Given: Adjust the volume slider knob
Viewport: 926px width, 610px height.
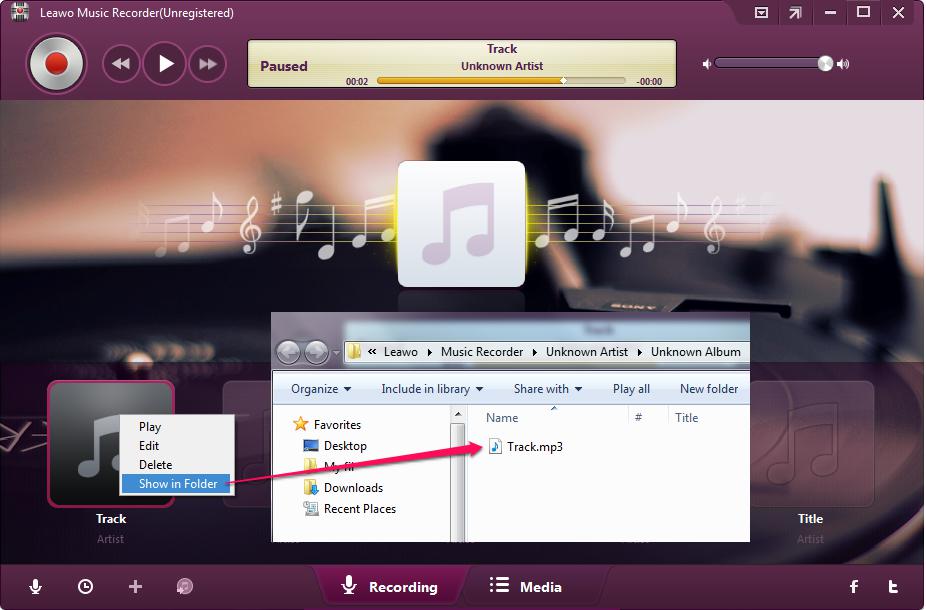Looking at the screenshot, I should pos(825,63).
